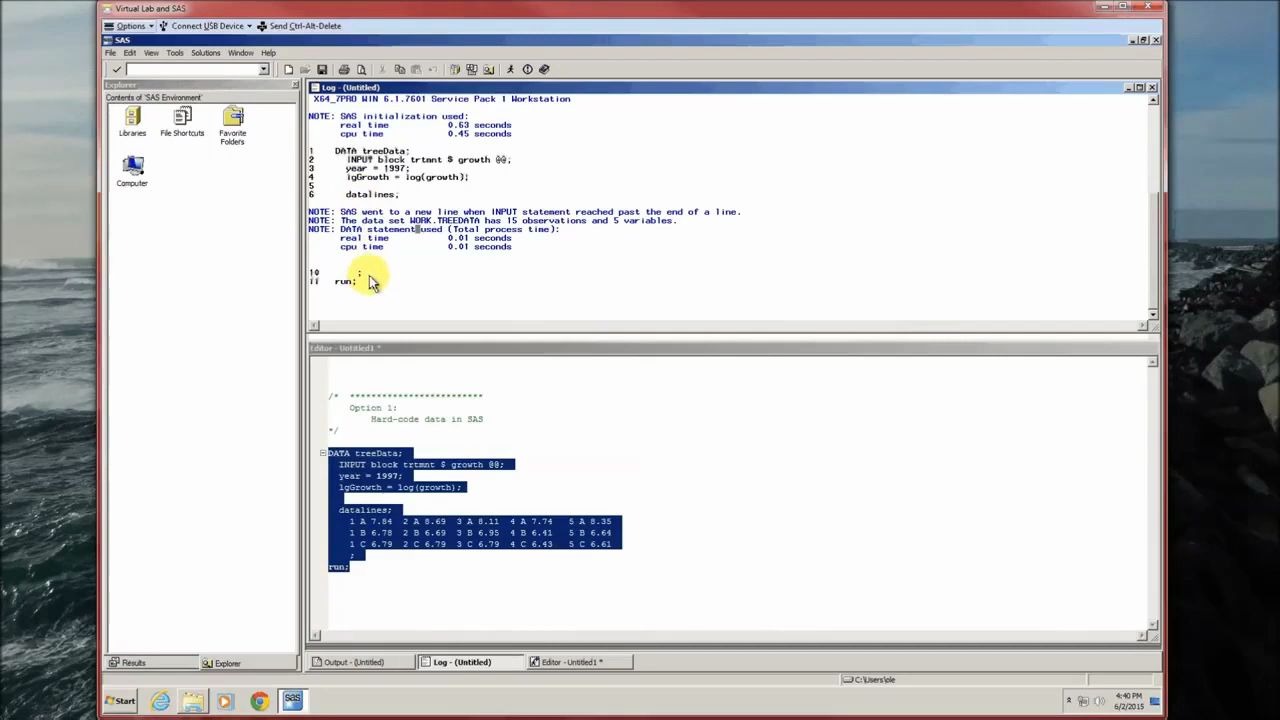
Task: Open Print Preview from the toolbar
Action: click(x=361, y=69)
